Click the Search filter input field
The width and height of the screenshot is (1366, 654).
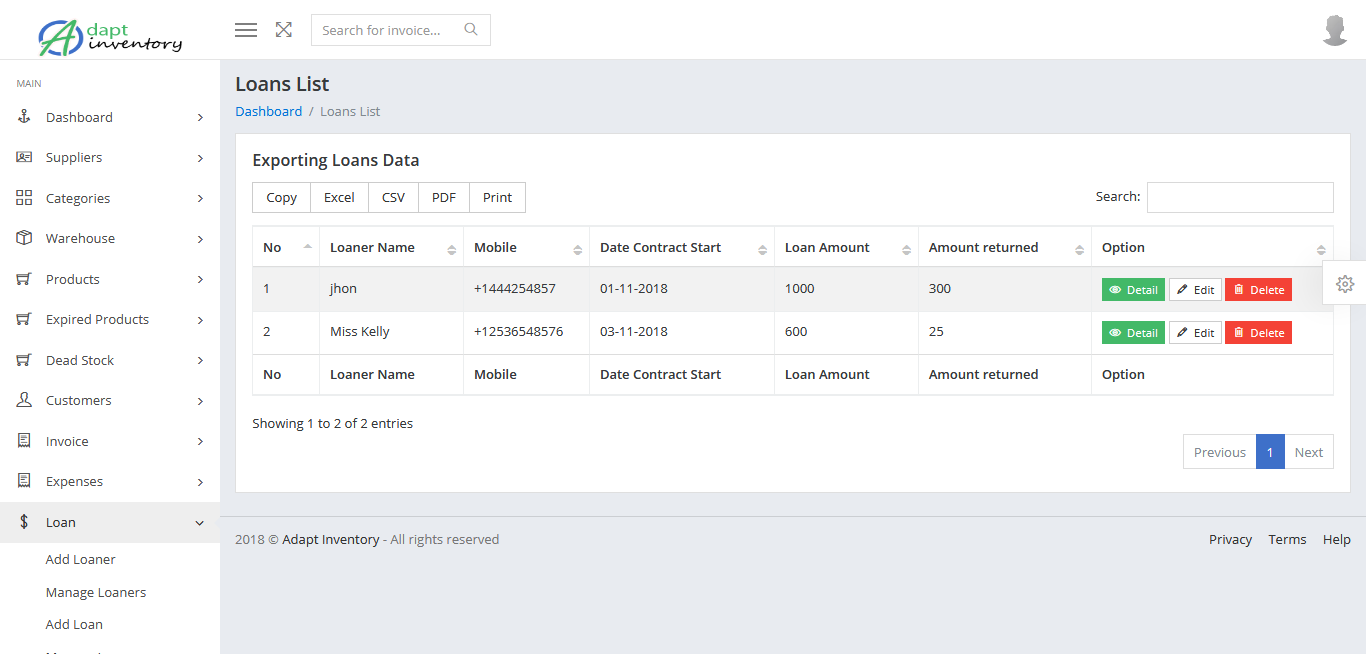1240,197
